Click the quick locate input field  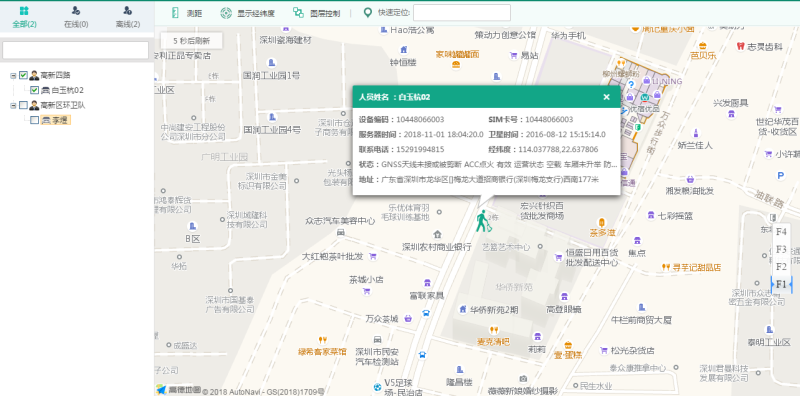[x=462, y=13]
